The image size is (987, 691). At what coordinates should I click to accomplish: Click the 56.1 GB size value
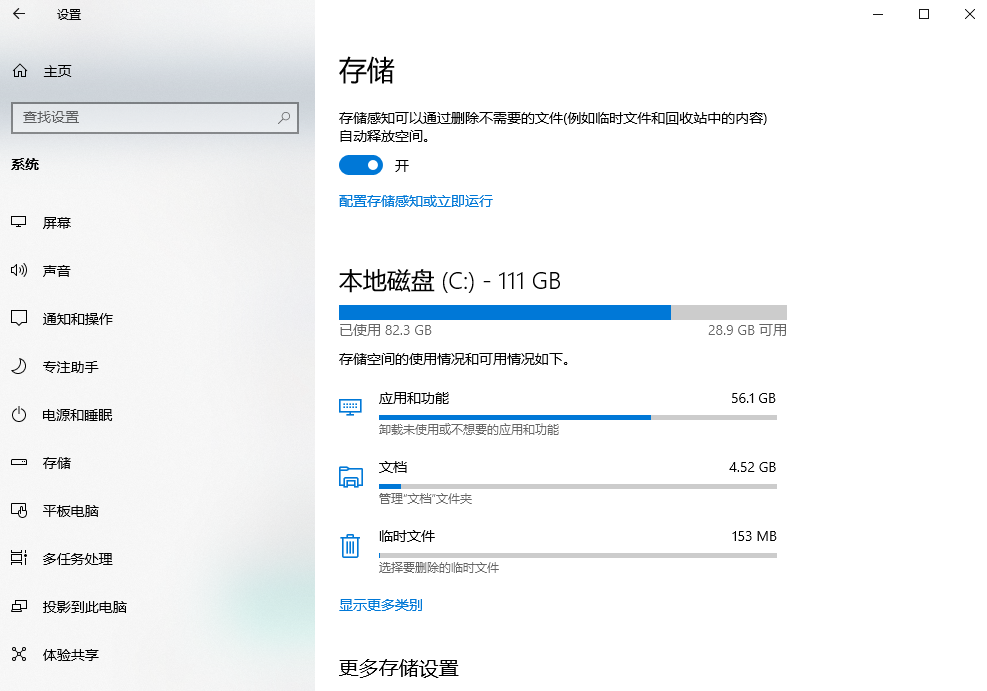click(753, 398)
